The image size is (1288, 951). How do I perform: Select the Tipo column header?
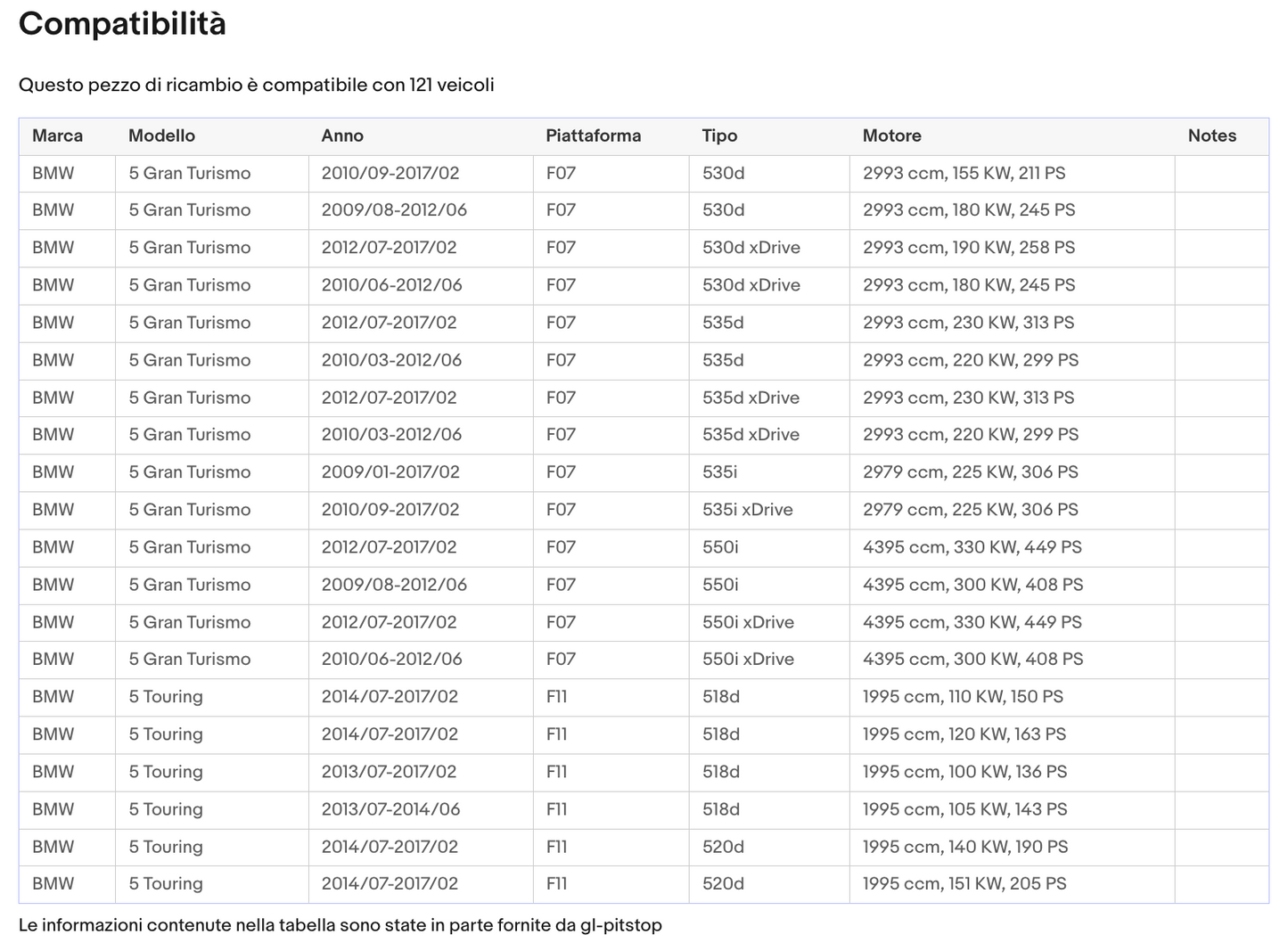[719, 135]
